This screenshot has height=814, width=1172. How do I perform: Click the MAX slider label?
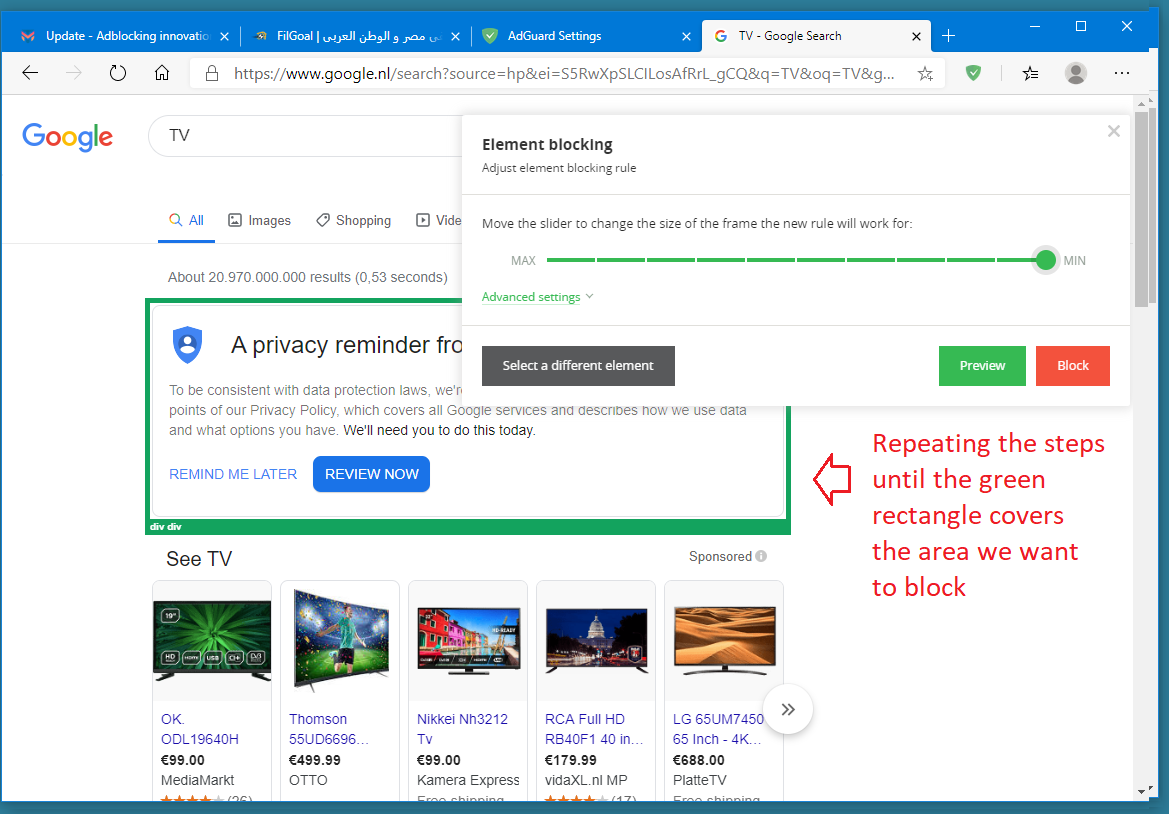(x=523, y=261)
